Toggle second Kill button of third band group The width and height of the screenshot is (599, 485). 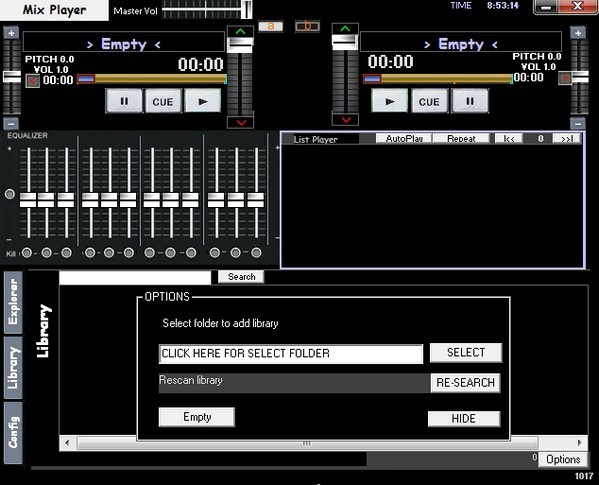(170, 252)
